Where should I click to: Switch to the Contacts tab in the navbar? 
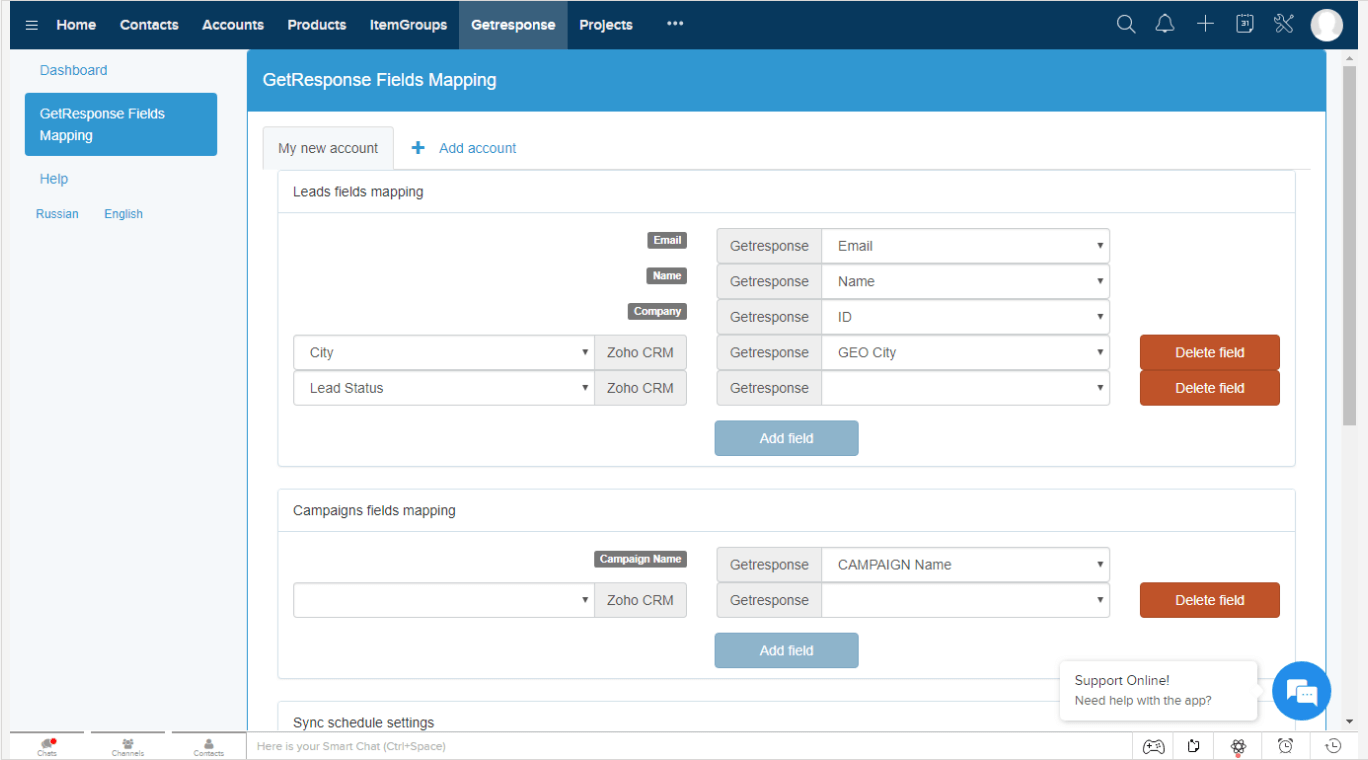click(x=148, y=24)
